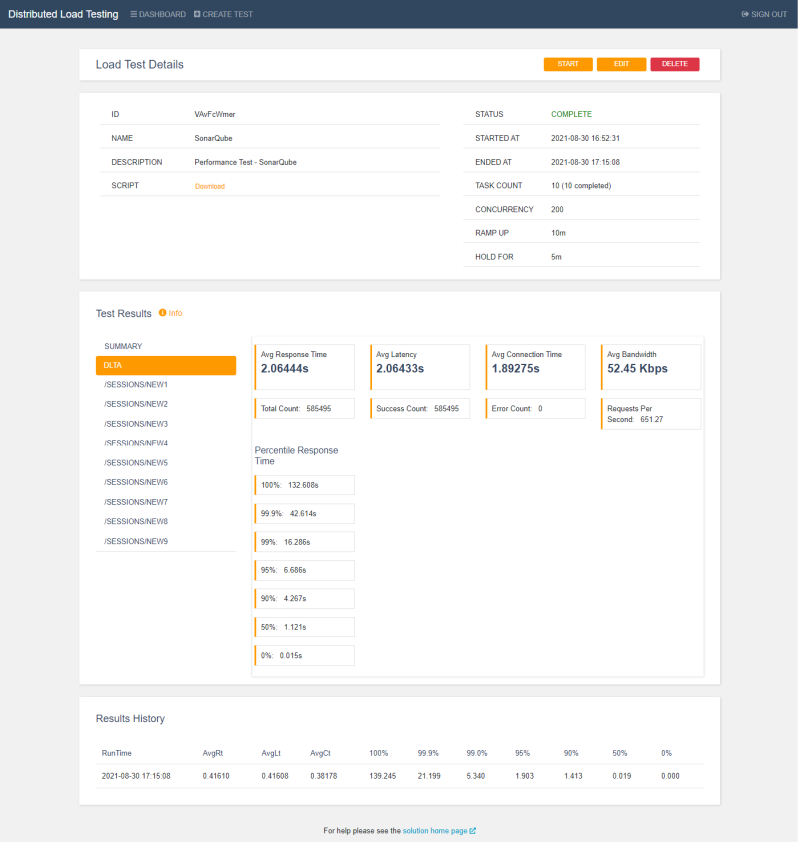Open the Distributed Load Testing home title
Image resolution: width=800 pixels, height=843 pixels.
63,15
